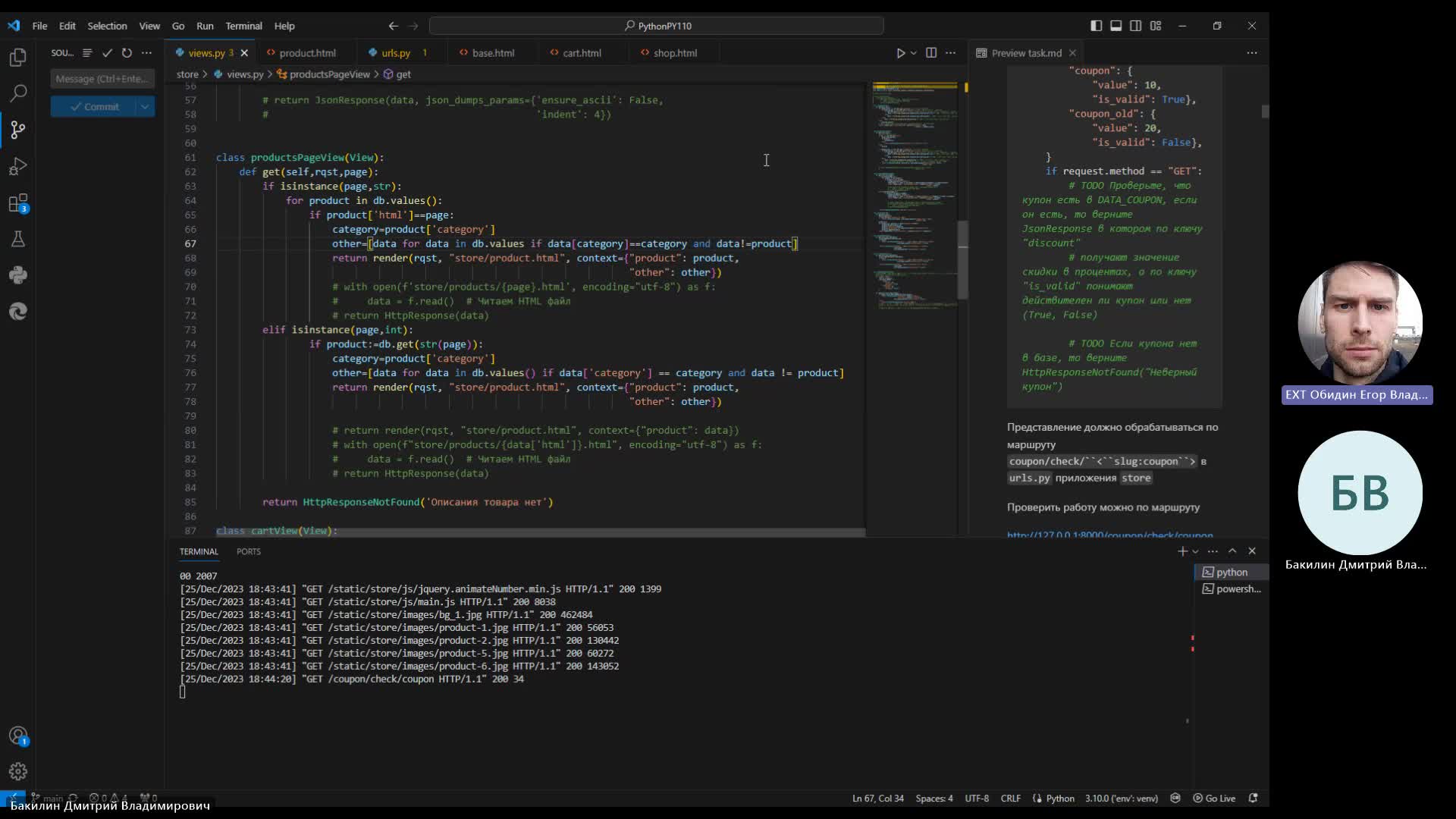Toggle primary side bar visibility
Image resolution: width=1456 pixels, height=819 pixels.
click(x=1097, y=26)
